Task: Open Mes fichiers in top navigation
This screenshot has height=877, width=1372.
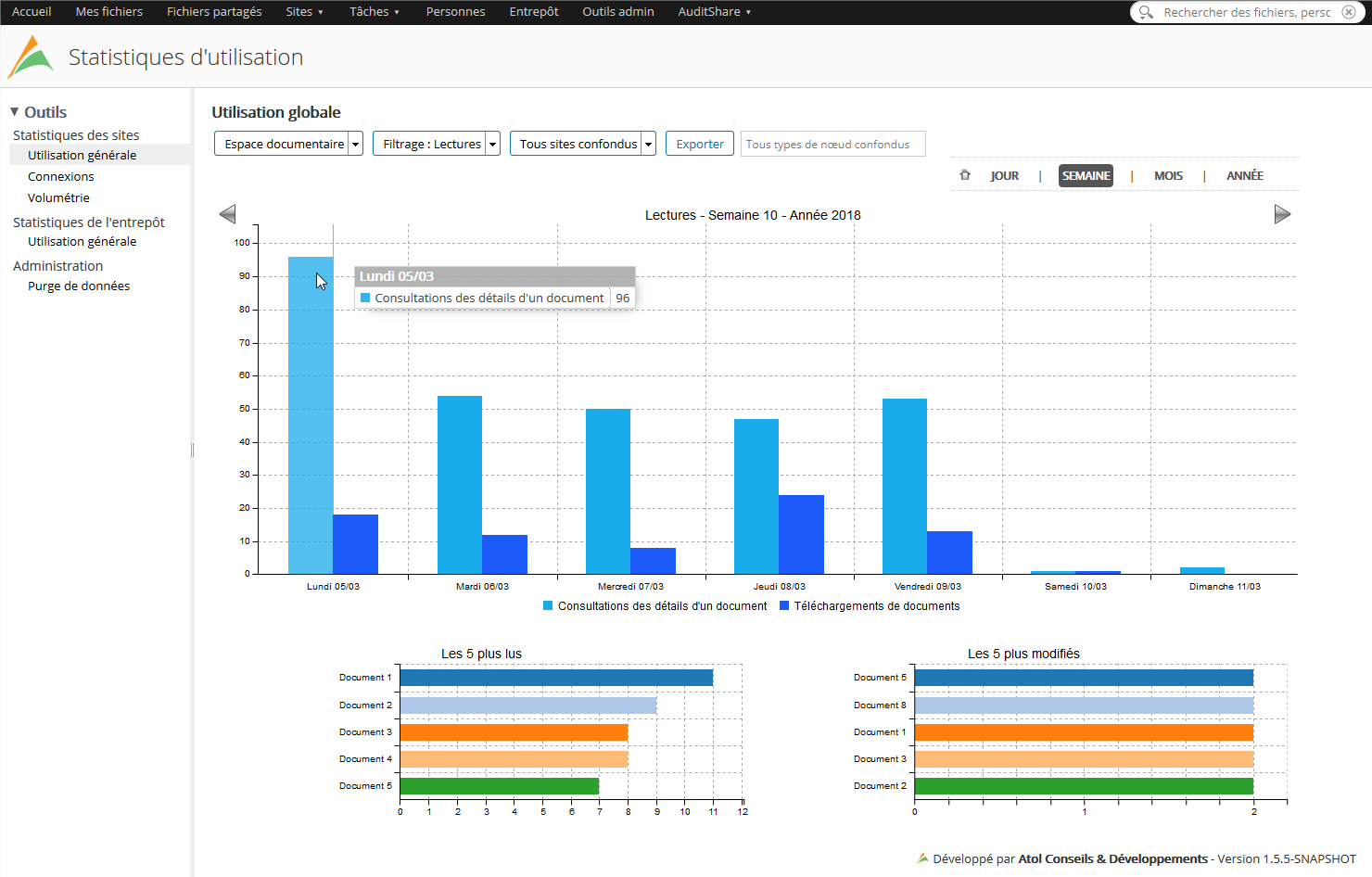Action: click(x=109, y=12)
